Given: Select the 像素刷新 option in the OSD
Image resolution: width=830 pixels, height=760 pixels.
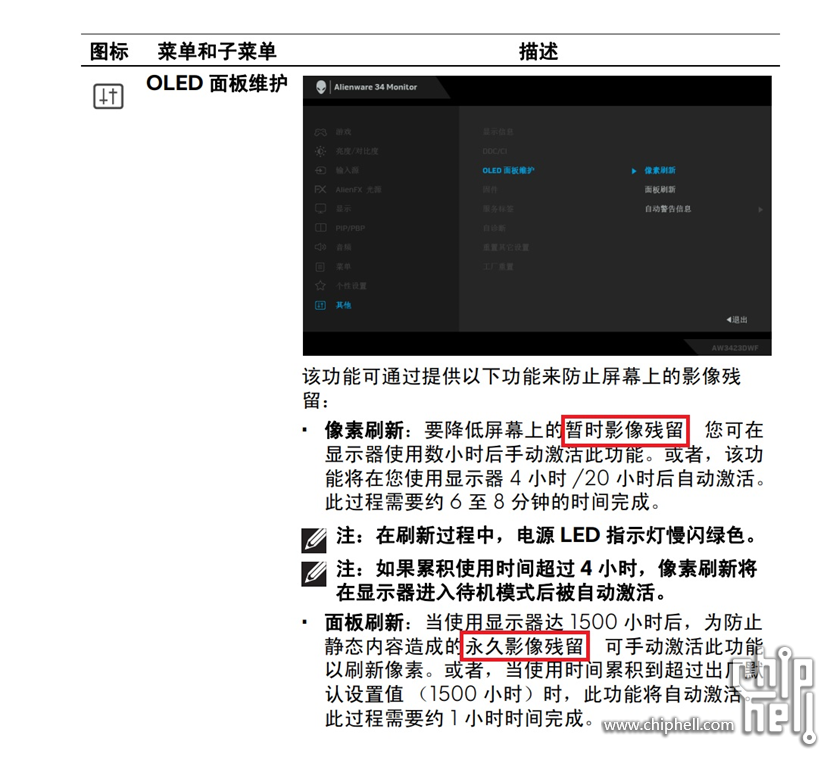Looking at the screenshot, I should pos(660,170).
